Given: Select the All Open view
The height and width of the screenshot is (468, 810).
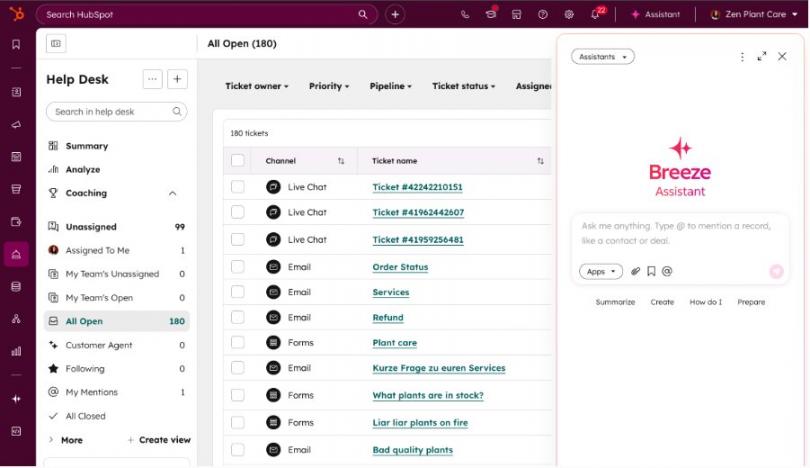Looking at the screenshot, I should point(117,321).
